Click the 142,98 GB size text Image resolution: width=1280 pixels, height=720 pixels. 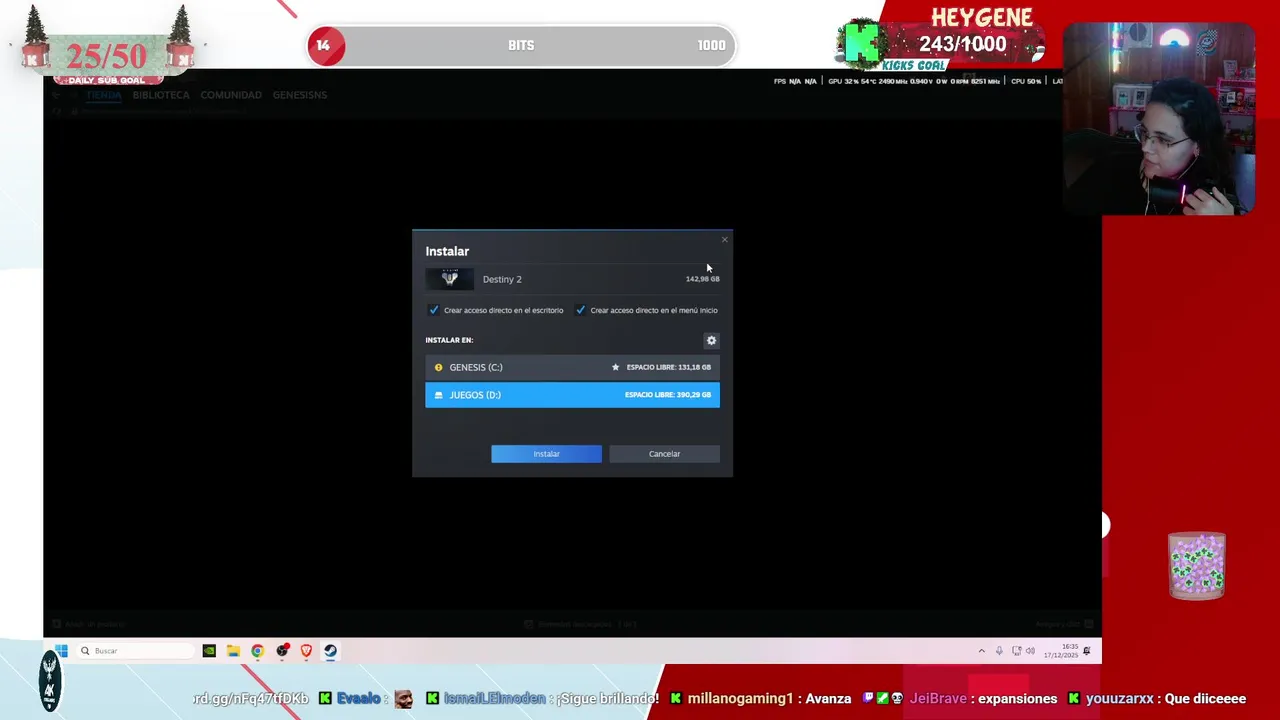pyautogui.click(x=702, y=279)
